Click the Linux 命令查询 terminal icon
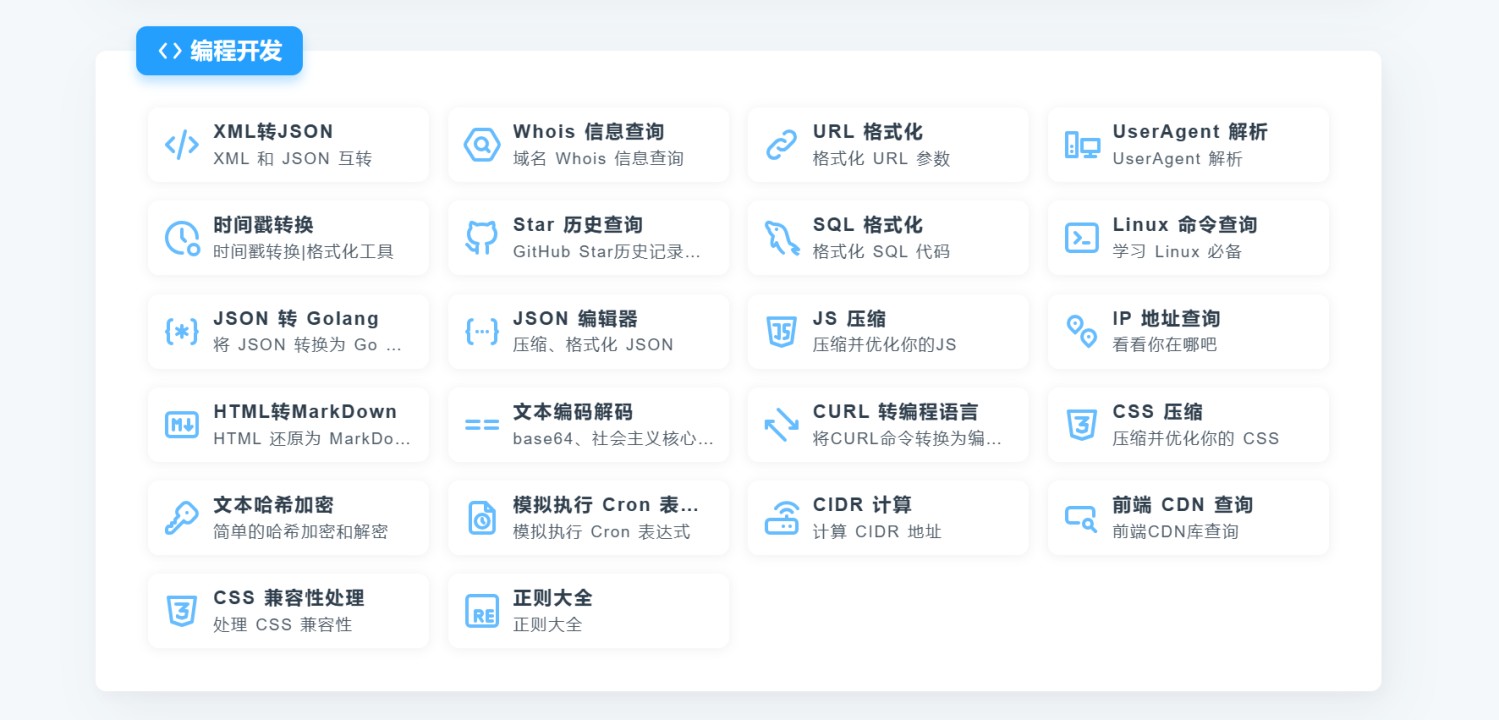Screen dimensions: 1499x720 coord(1082,238)
